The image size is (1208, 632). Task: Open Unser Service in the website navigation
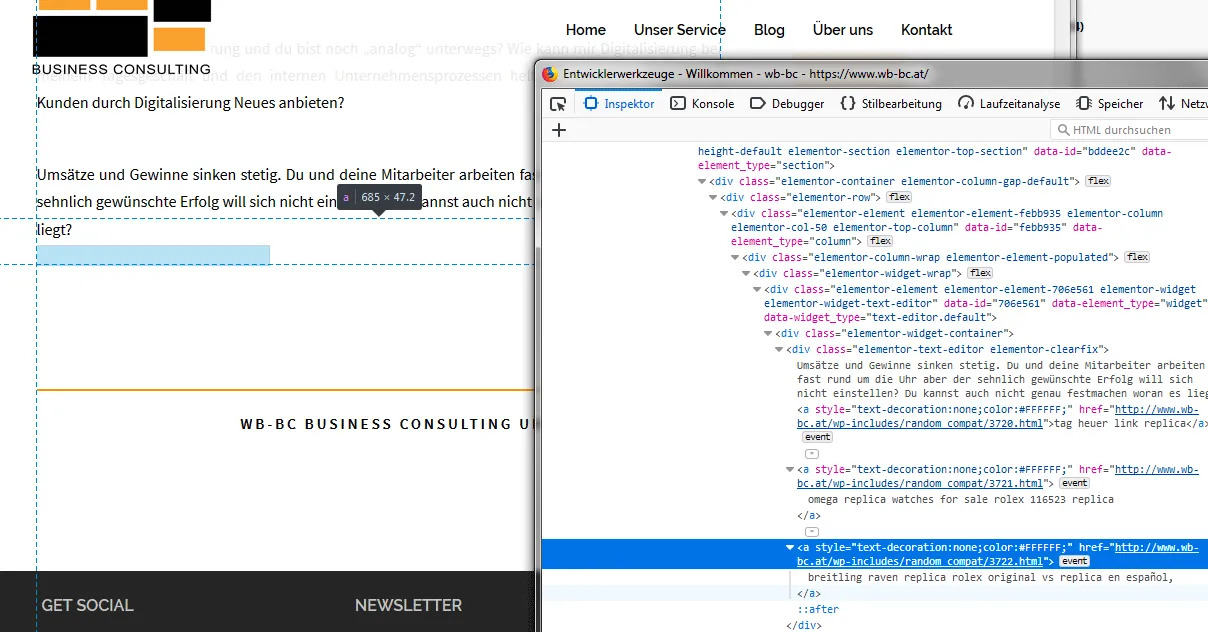click(680, 30)
